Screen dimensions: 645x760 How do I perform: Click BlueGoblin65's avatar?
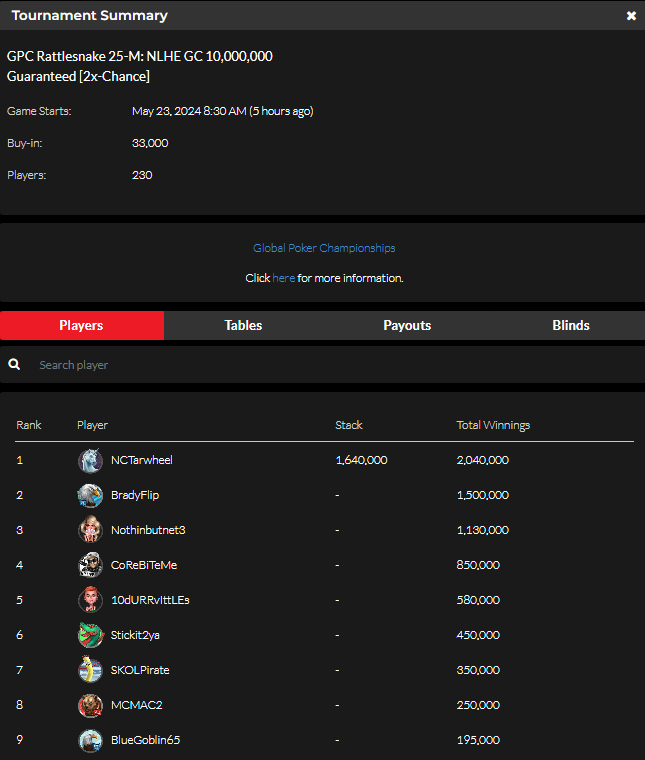pyautogui.click(x=91, y=740)
